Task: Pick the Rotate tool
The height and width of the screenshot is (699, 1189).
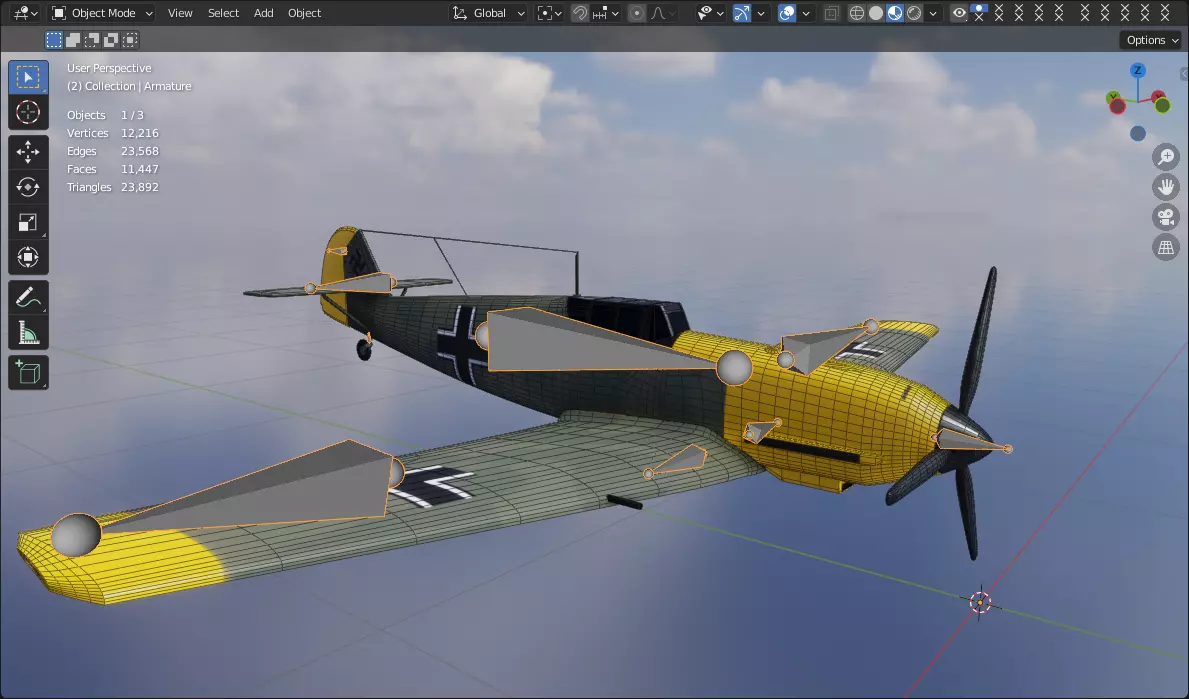Action: point(28,187)
